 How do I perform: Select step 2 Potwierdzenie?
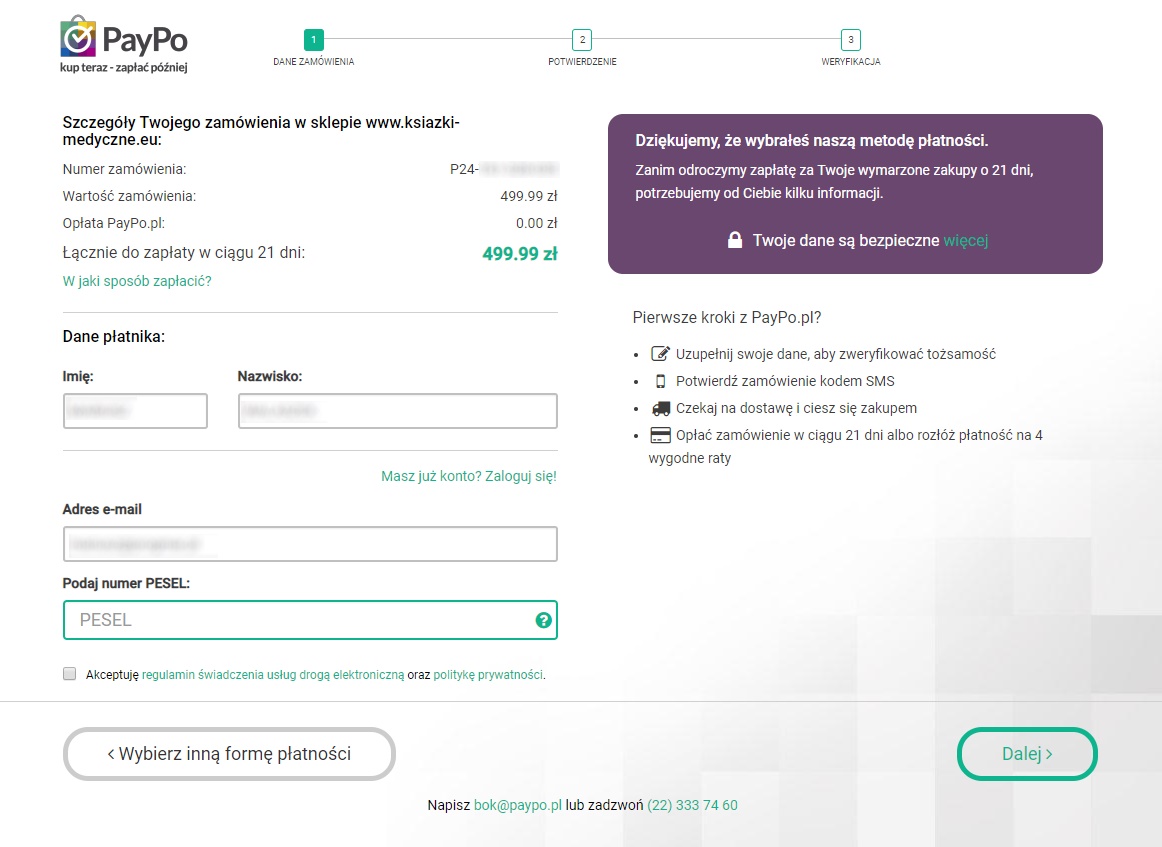[x=582, y=39]
